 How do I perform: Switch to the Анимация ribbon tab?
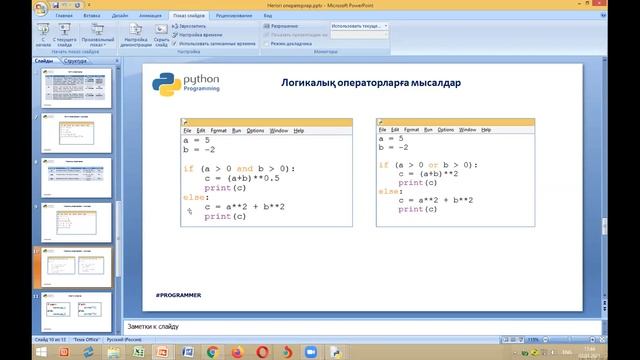tap(150, 16)
